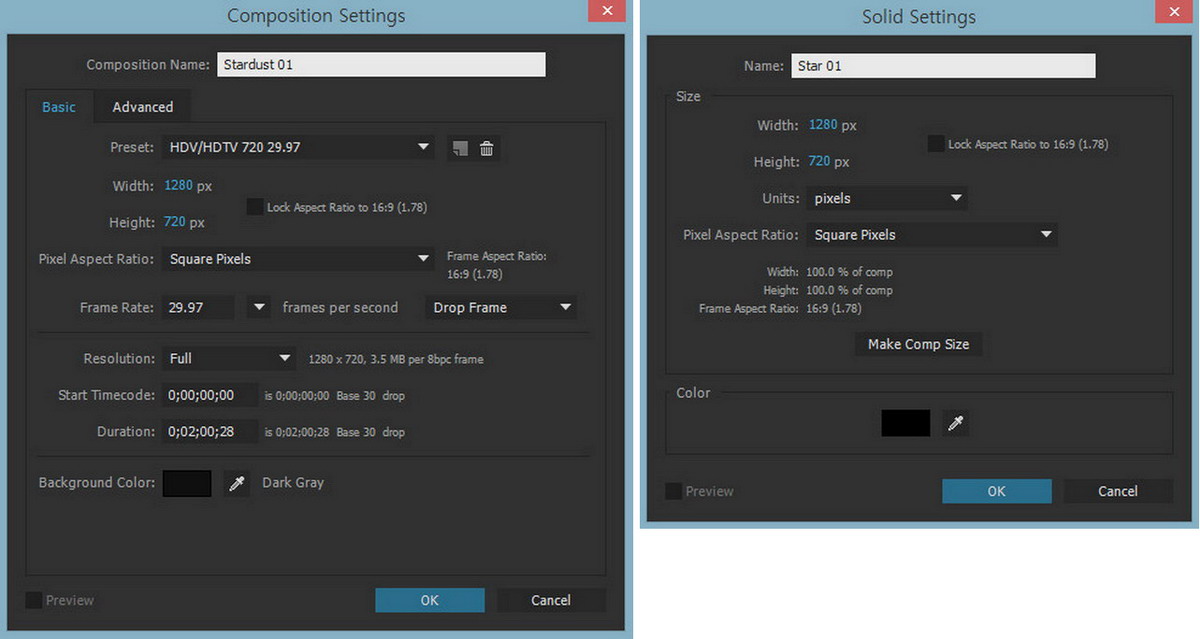This screenshot has height=639, width=1200.
Task: Open the Background Color swatch
Action: point(187,484)
